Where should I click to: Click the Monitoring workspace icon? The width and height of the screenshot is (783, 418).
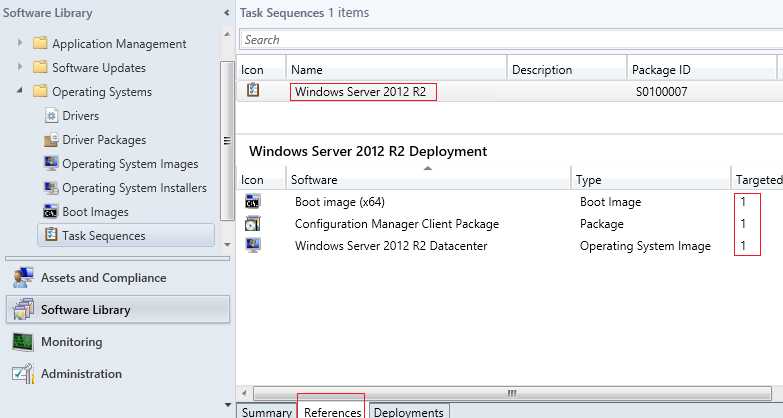point(23,342)
